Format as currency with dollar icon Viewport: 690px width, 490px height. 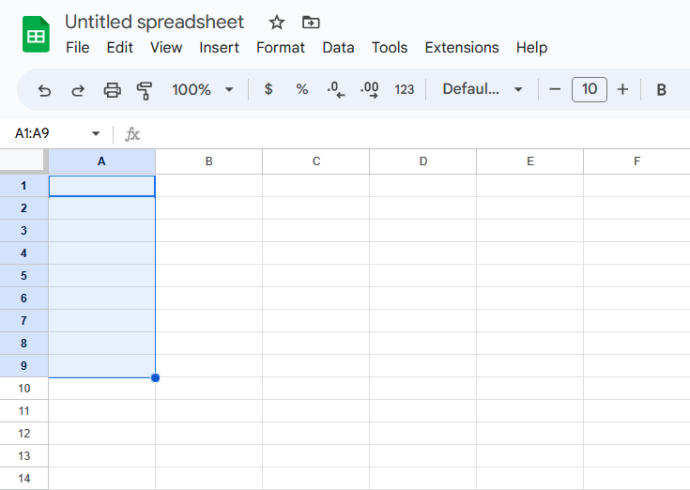click(x=268, y=89)
